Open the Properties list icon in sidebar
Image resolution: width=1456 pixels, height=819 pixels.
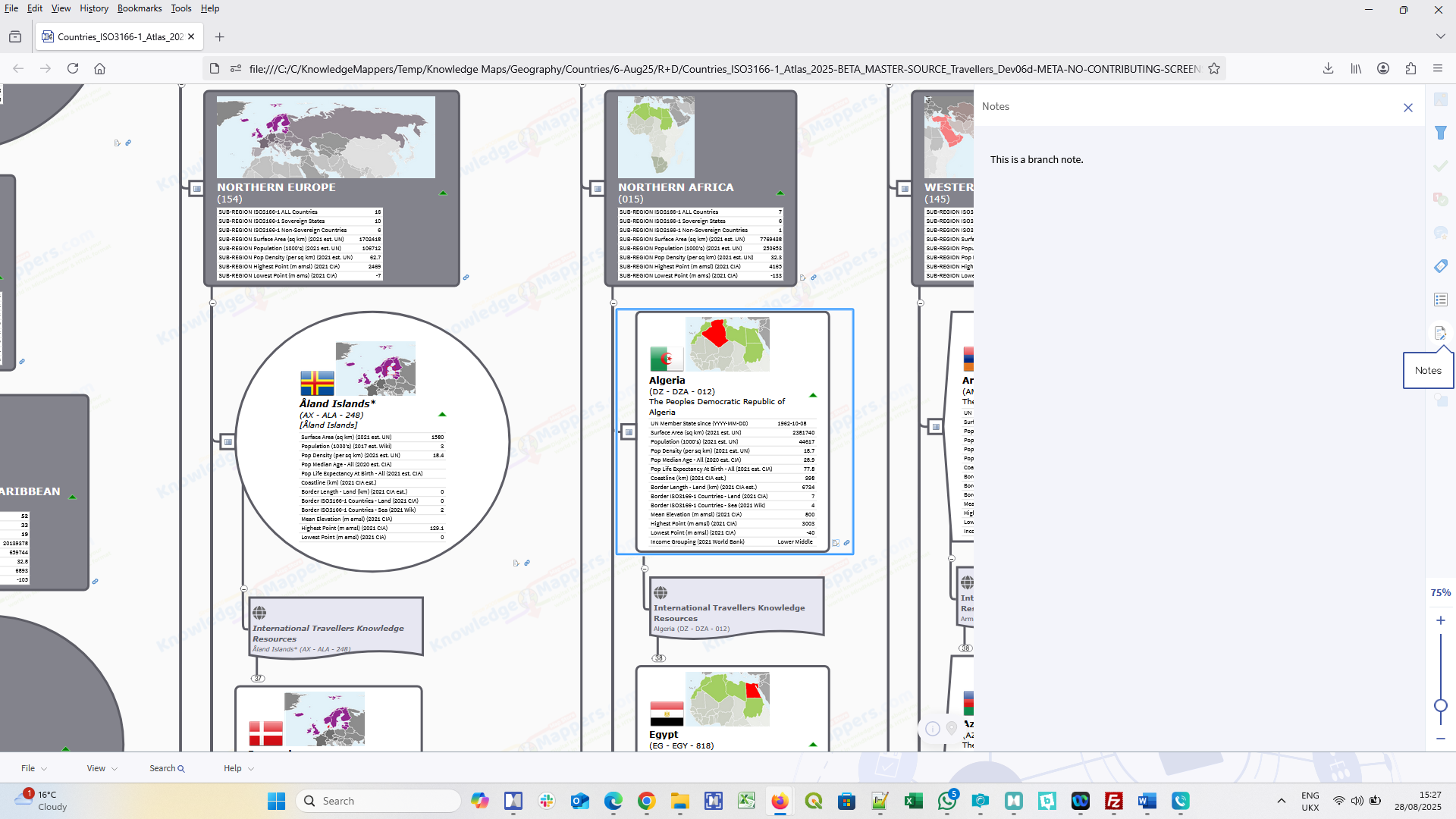(1441, 300)
